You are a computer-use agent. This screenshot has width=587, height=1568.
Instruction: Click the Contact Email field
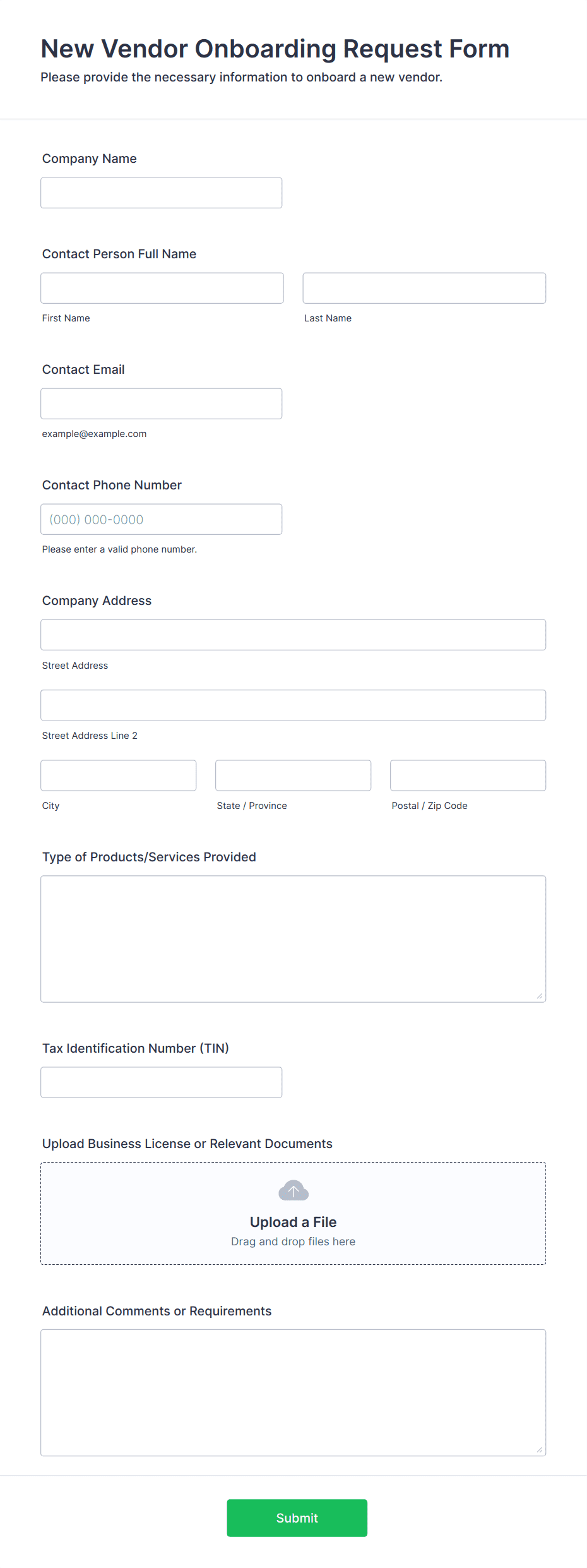[162, 404]
